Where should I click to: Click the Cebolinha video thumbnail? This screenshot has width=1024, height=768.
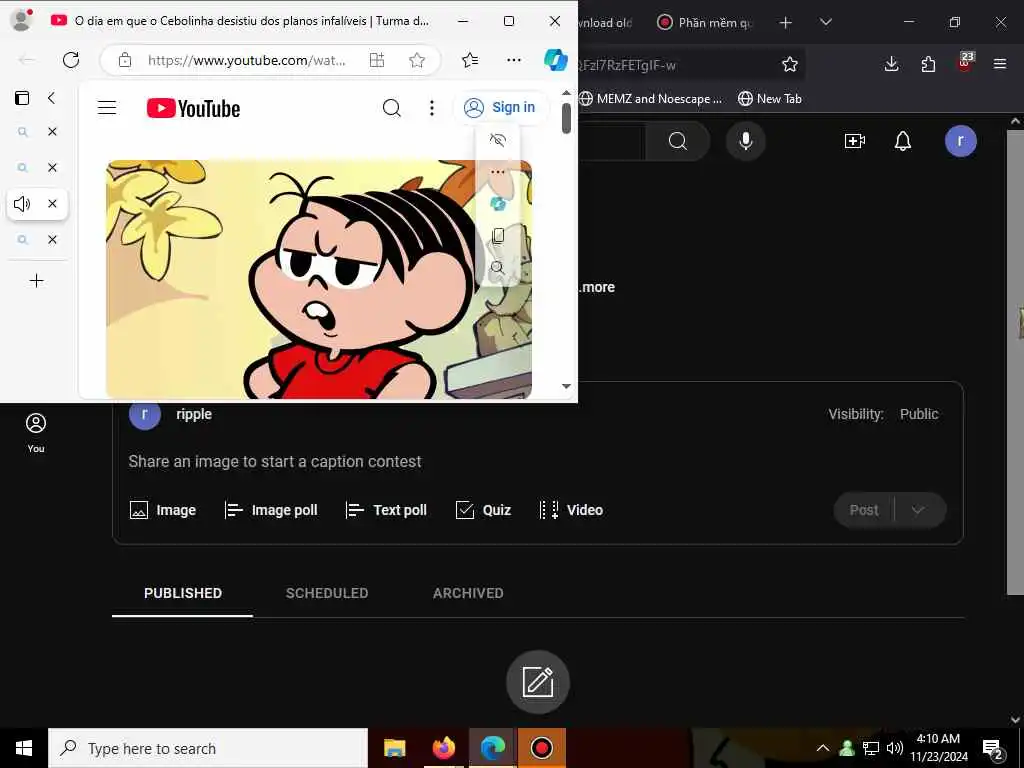(x=319, y=279)
